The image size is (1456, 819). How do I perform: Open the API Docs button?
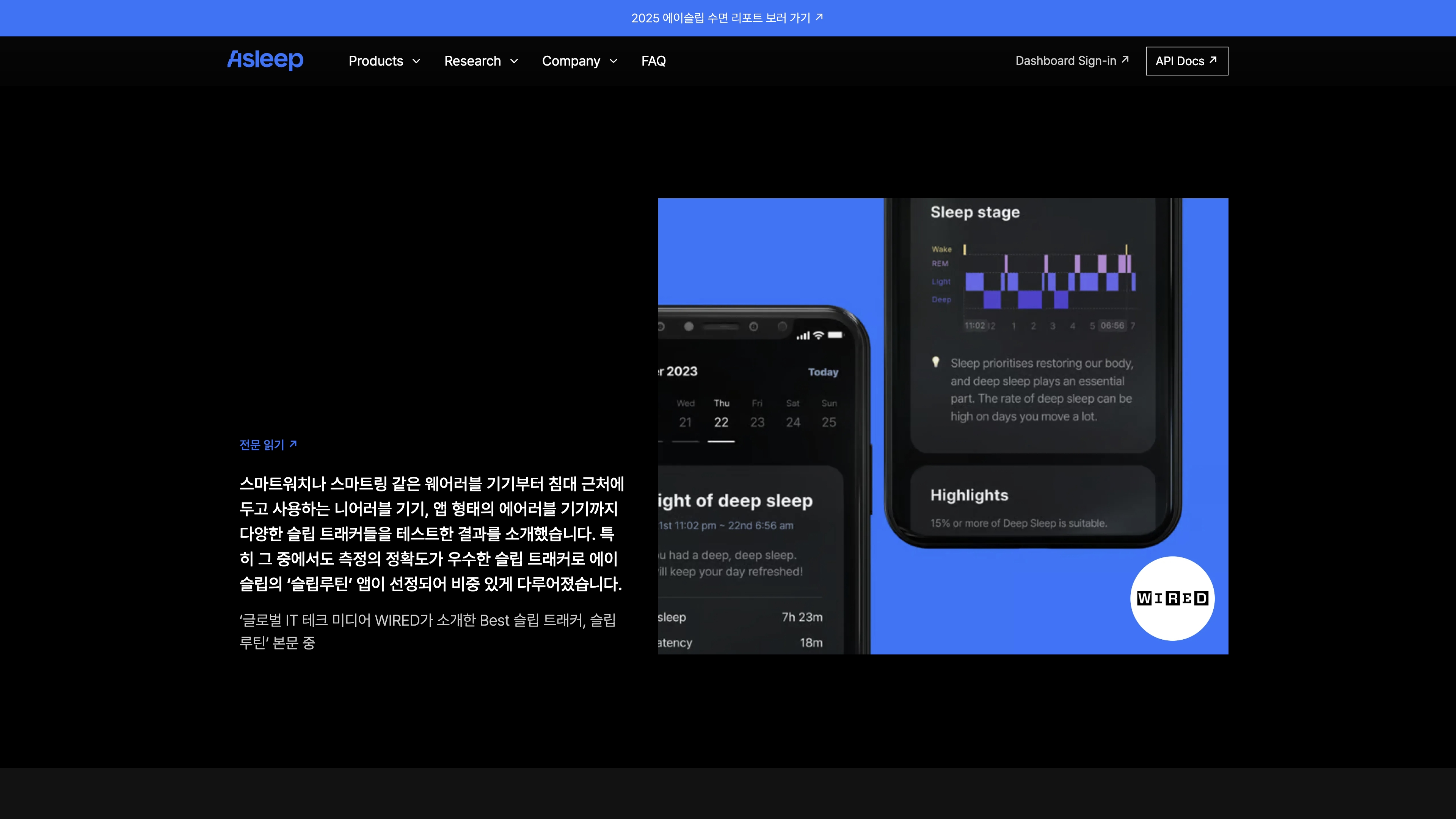pyautogui.click(x=1186, y=61)
